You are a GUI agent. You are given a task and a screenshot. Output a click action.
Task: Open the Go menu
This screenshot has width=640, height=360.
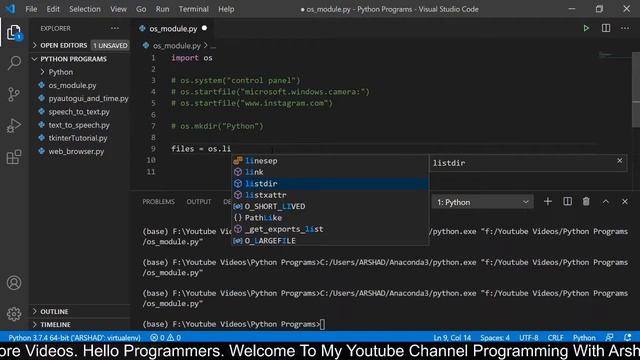[x=141, y=9]
